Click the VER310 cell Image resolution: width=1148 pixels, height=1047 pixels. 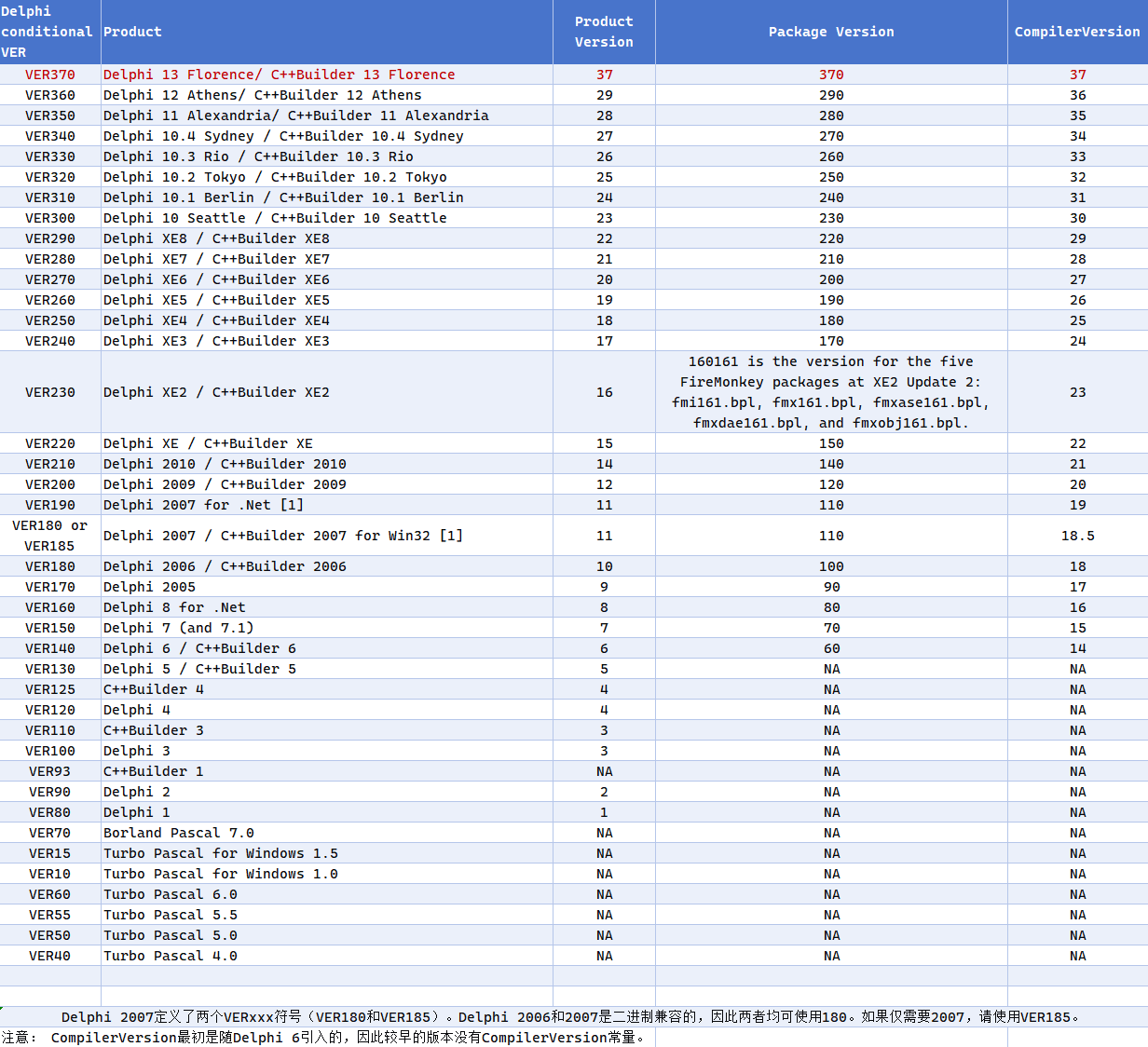pyautogui.click(x=50, y=197)
